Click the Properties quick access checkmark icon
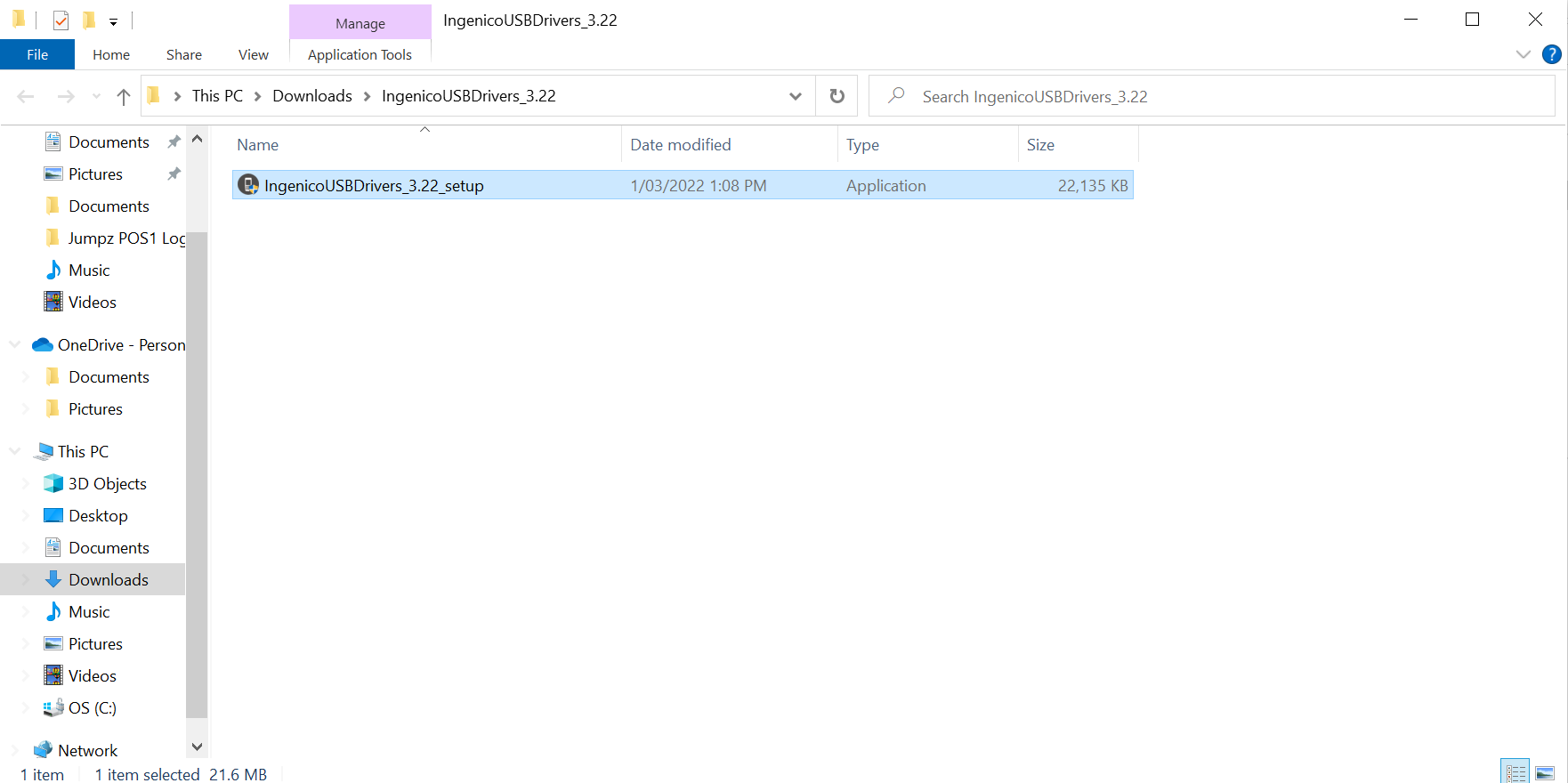This screenshot has width=1568, height=783. tap(61, 20)
